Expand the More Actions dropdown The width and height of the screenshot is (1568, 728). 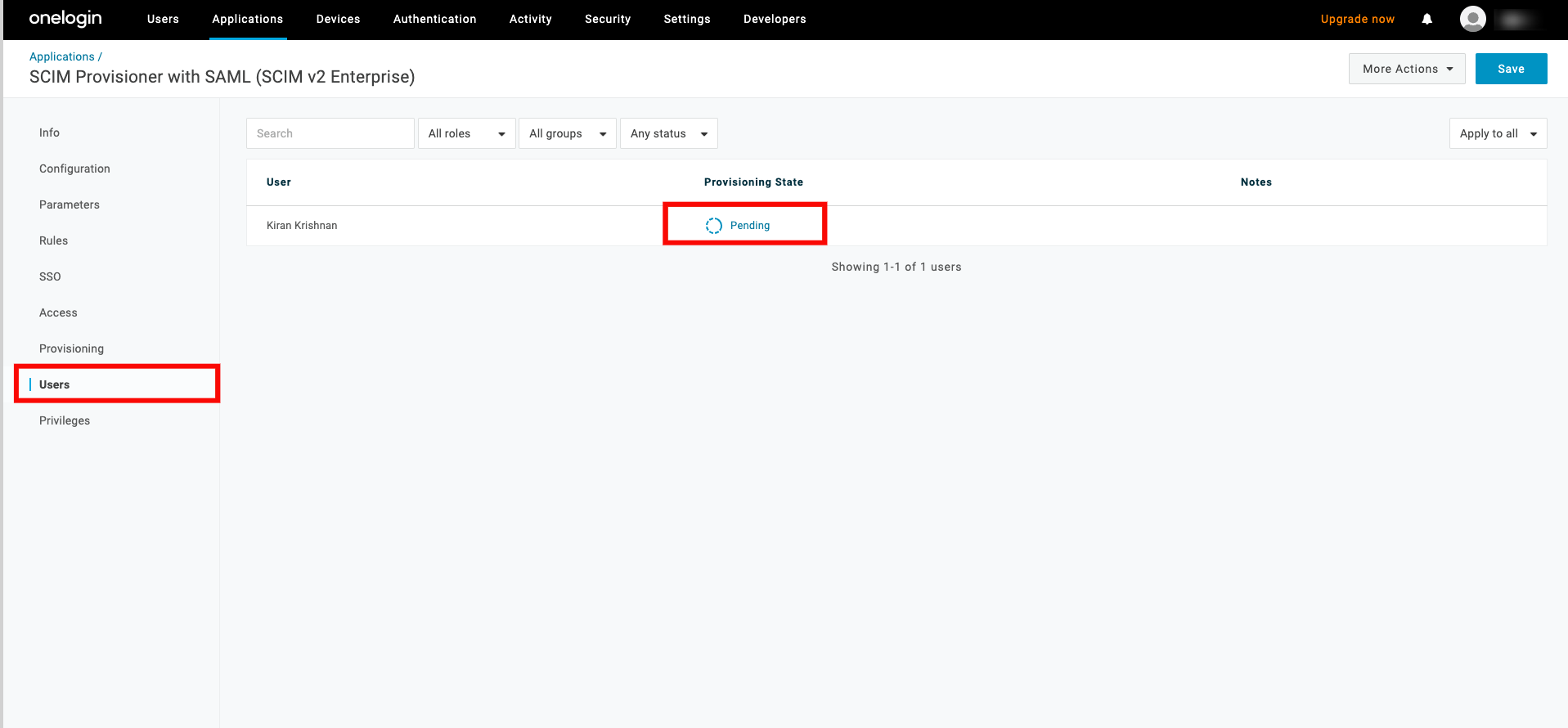(1407, 69)
